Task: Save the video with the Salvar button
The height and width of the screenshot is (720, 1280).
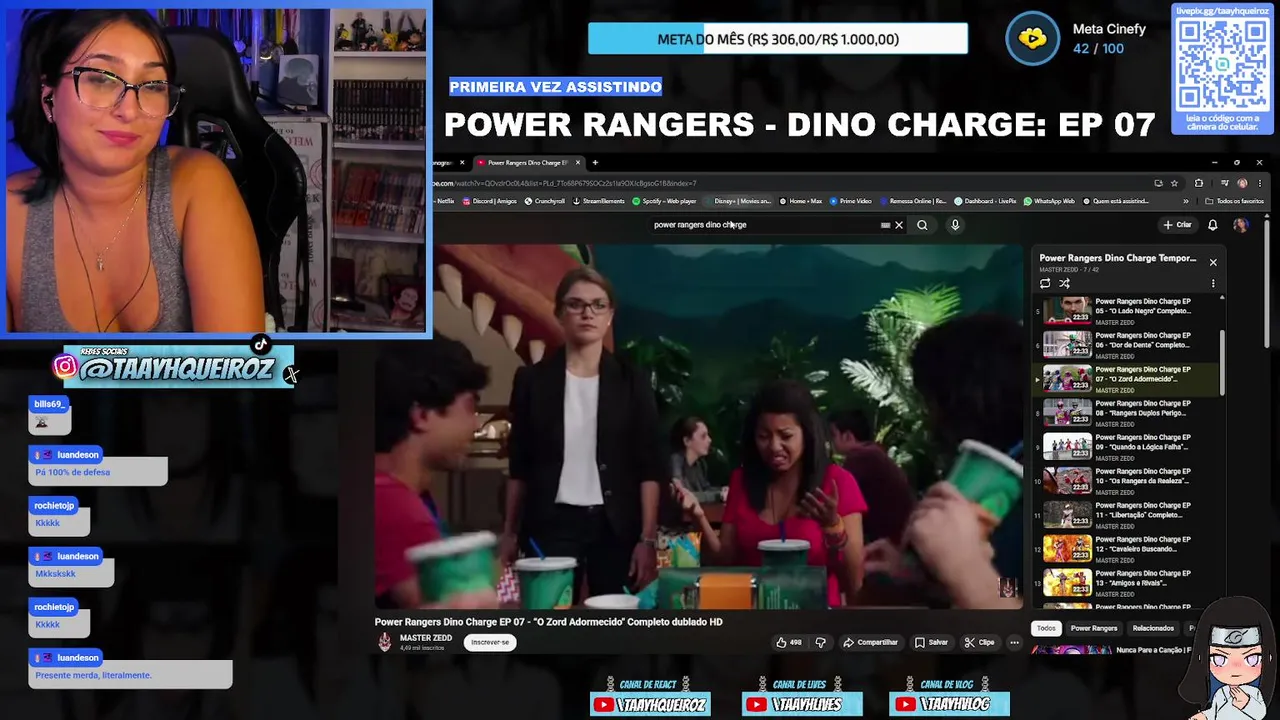Action: pyautogui.click(x=931, y=642)
